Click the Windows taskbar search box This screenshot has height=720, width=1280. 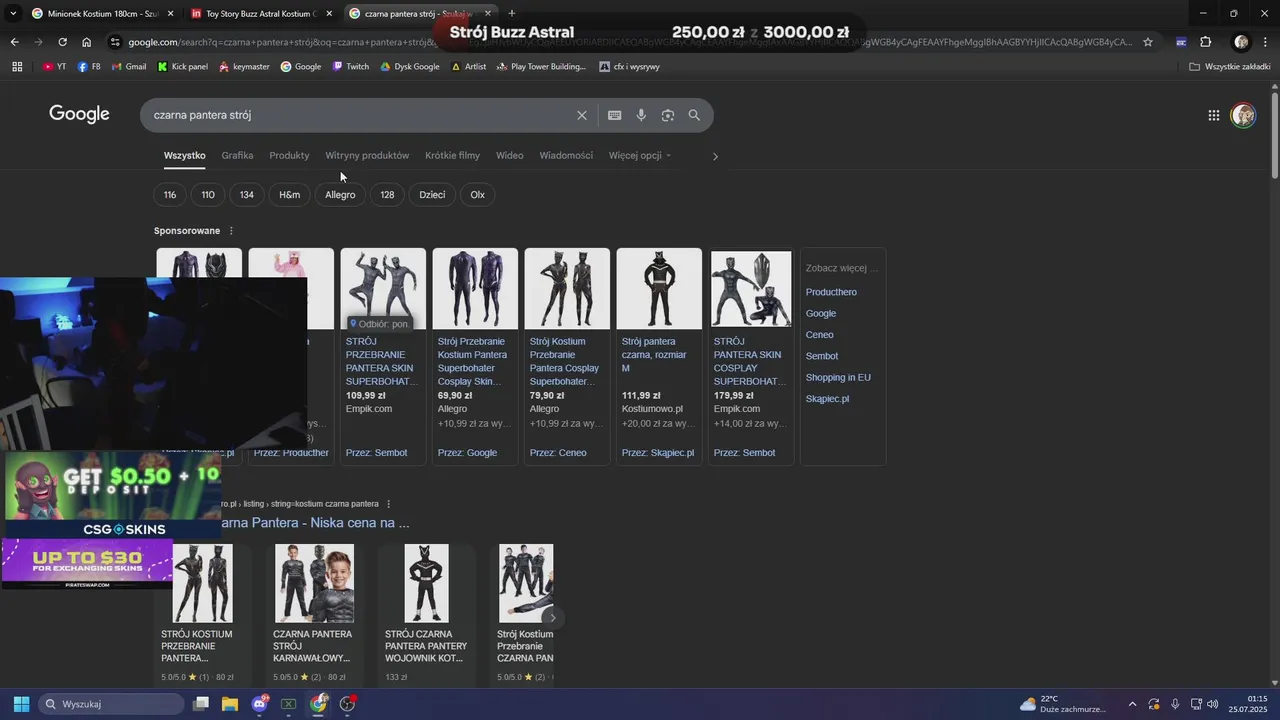click(x=110, y=704)
